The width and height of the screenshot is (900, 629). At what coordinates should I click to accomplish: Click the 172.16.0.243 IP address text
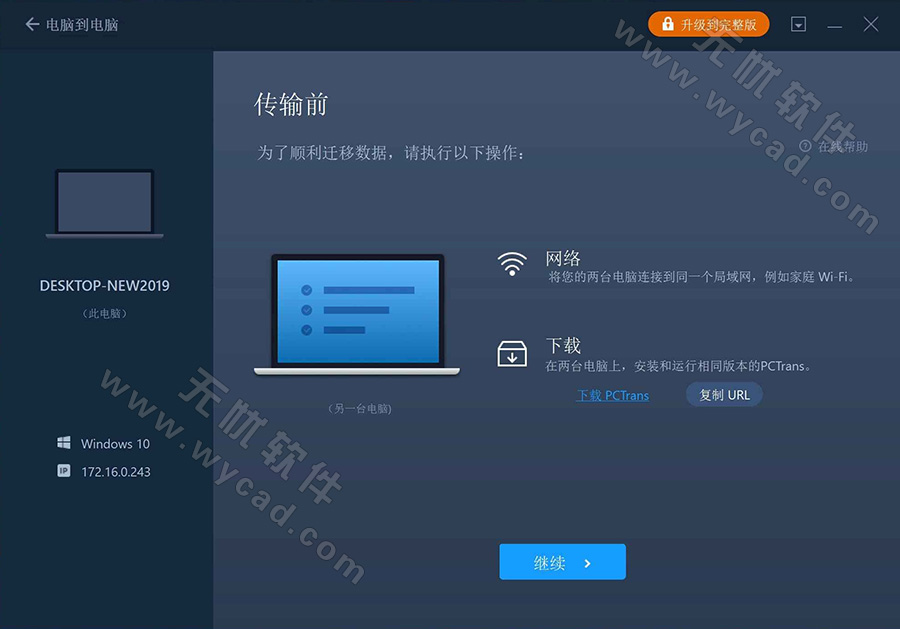pyautogui.click(x=116, y=471)
